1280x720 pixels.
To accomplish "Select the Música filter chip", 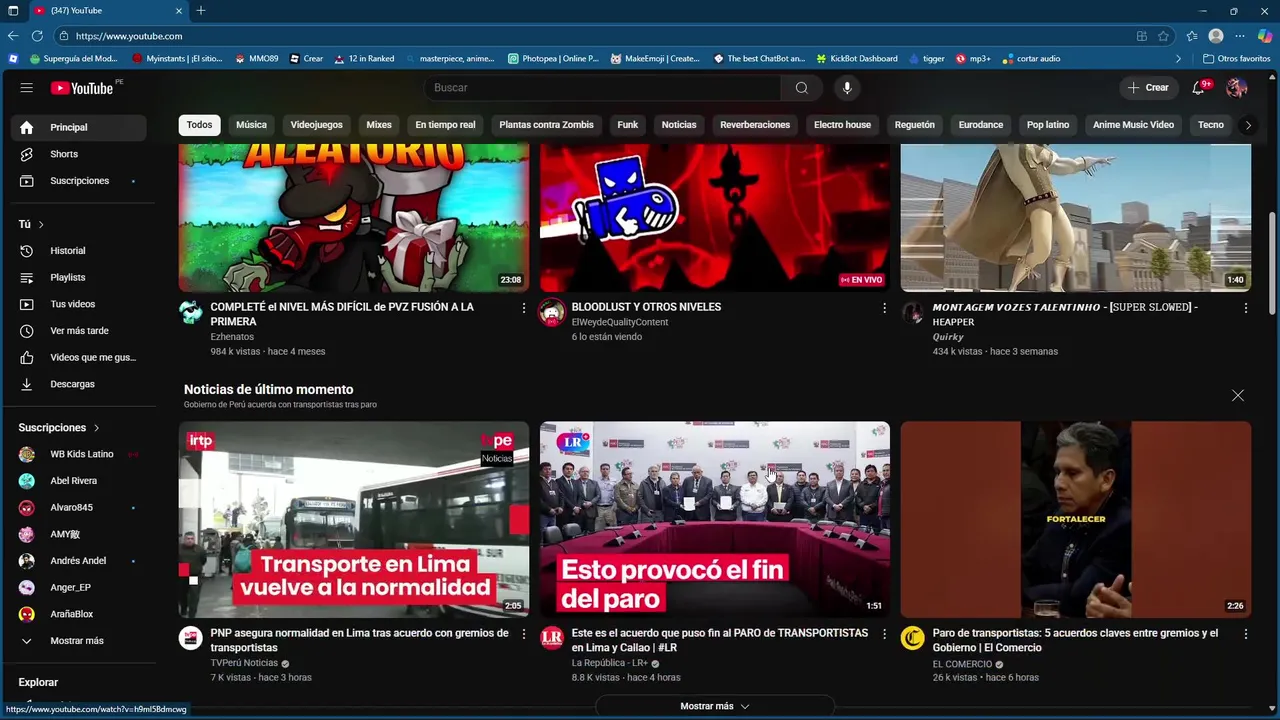I will pos(251,125).
